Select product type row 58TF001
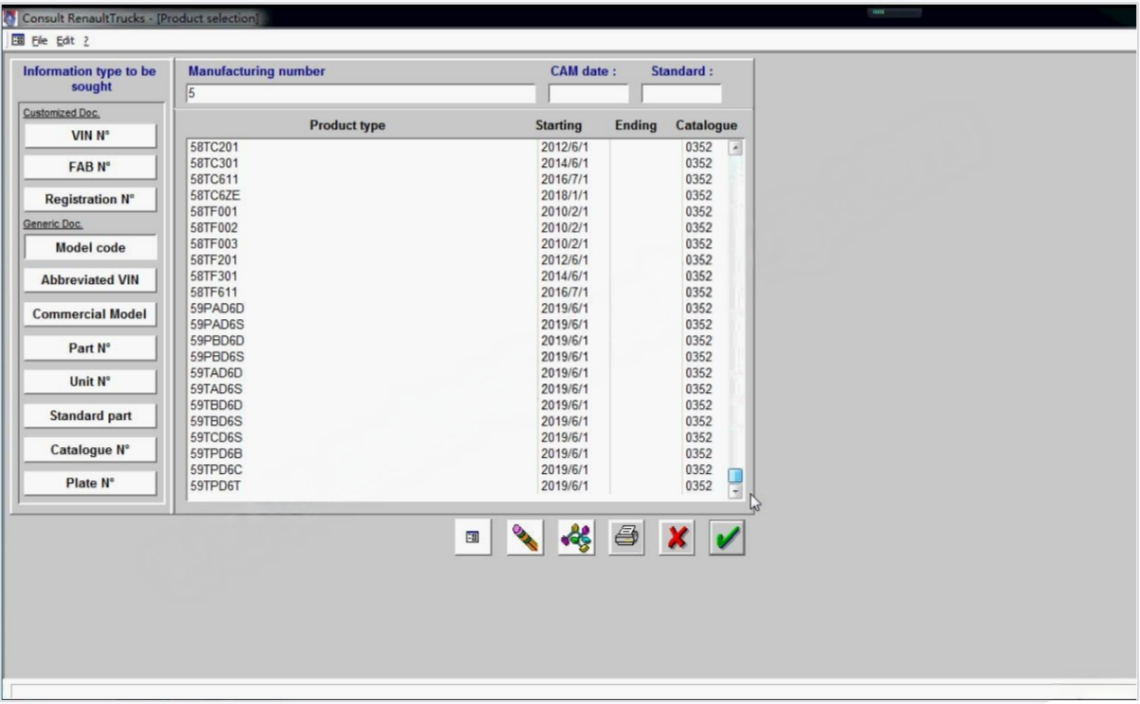1140x704 pixels. 458,212
